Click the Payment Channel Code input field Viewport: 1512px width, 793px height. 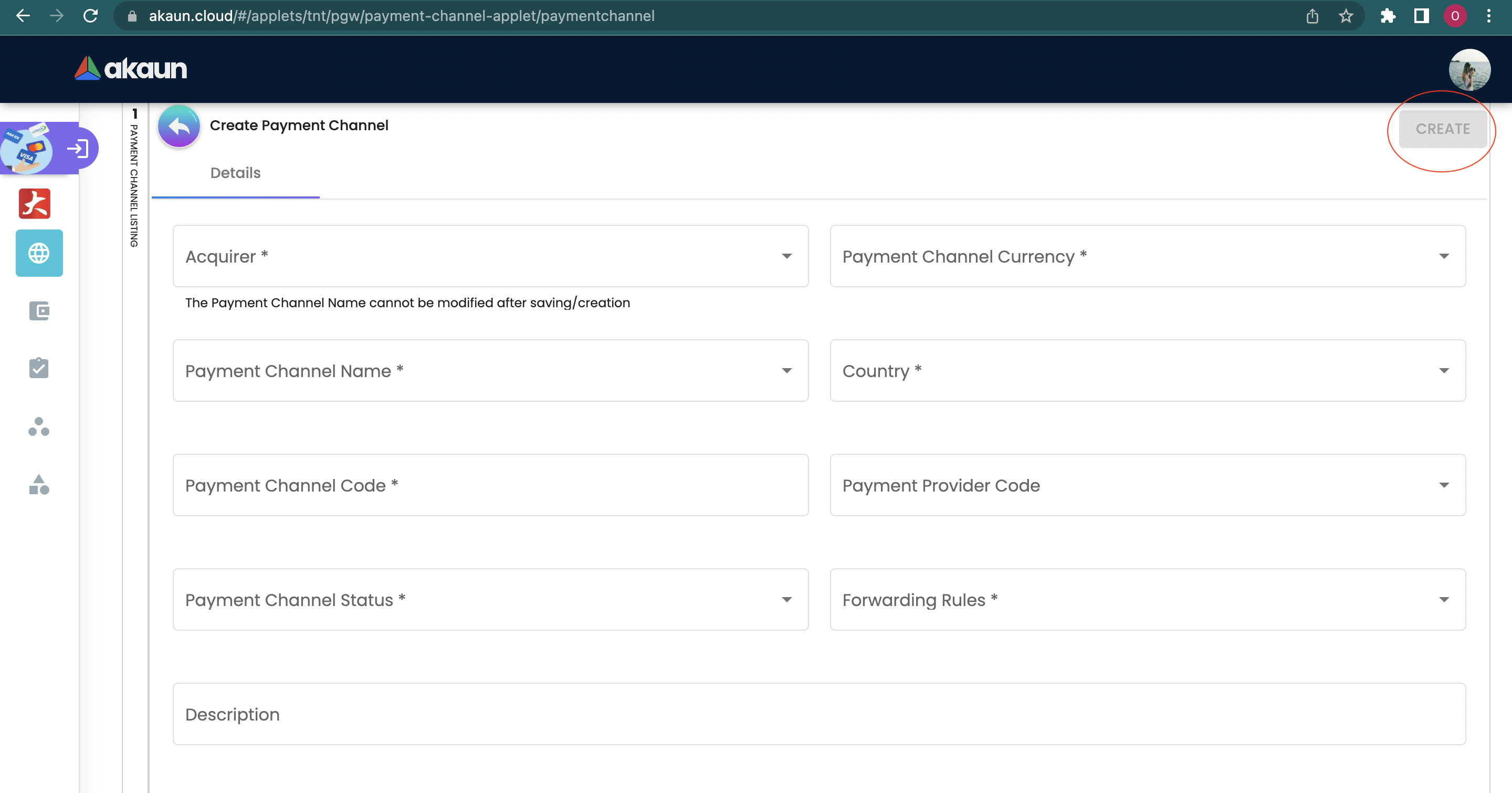(490, 485)
